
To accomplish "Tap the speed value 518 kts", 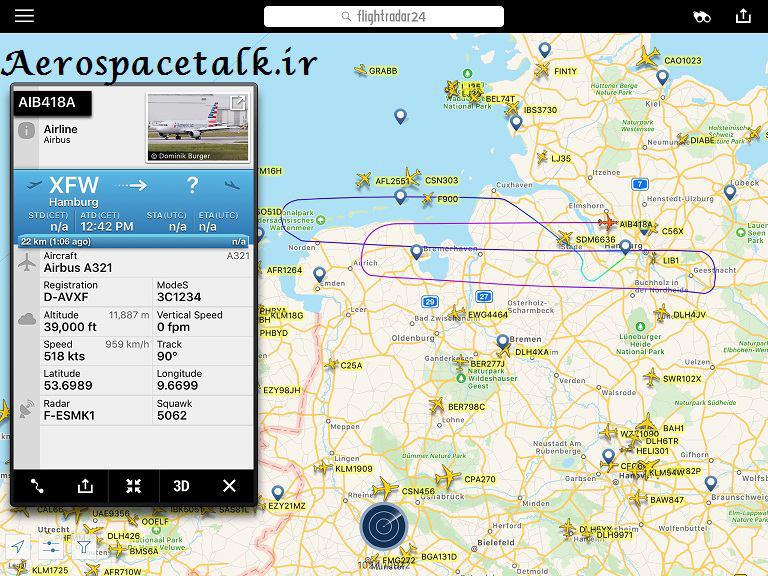I will (64, 357).
